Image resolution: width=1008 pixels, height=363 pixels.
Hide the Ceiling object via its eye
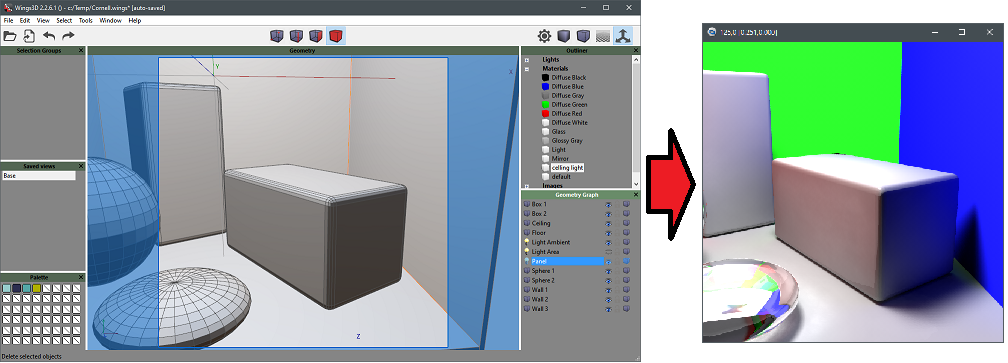(x=608, y=224)
